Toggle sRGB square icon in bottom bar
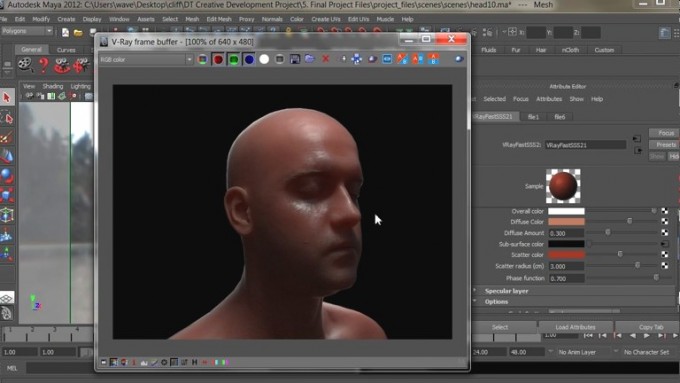The height and width of the screenshot is (383, 680). (x=174, y=362)
